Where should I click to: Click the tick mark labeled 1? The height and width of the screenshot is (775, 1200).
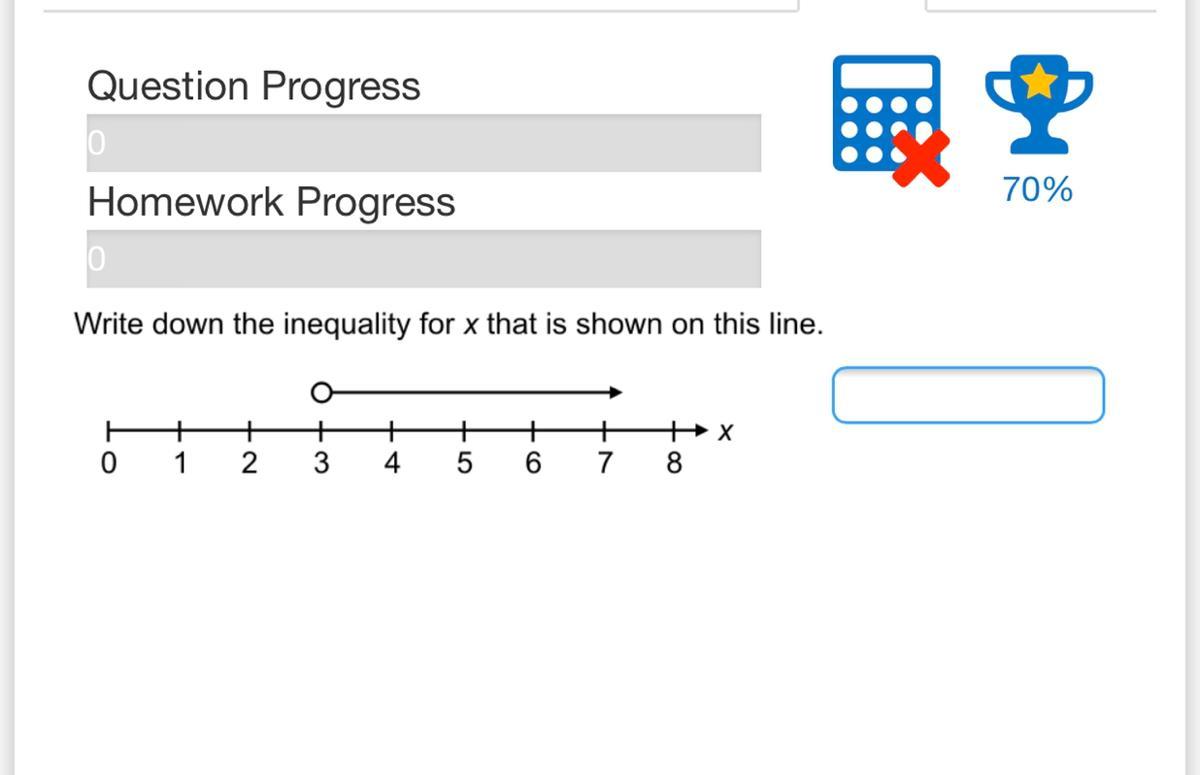tap(180, 432)
